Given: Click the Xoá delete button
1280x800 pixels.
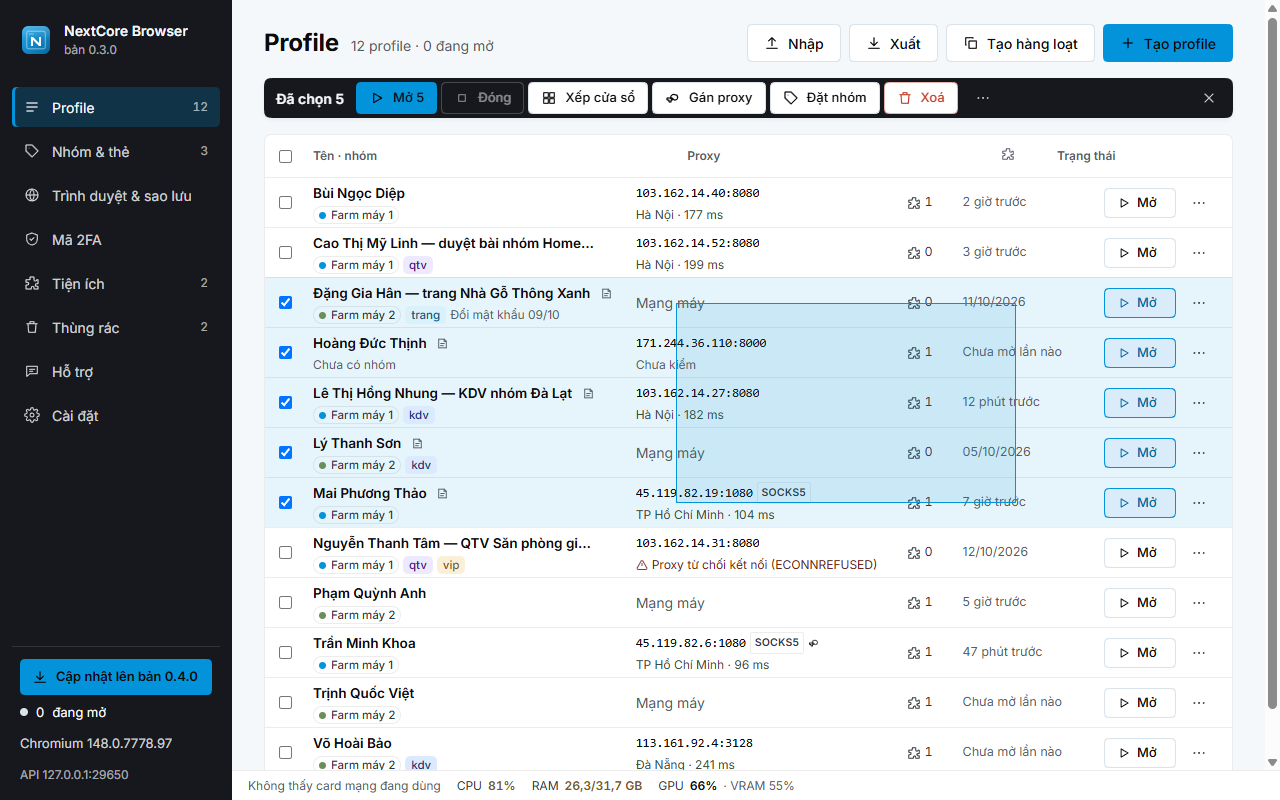Looking at the screenshot, I should pyautogui.click(x=921, y=98).
